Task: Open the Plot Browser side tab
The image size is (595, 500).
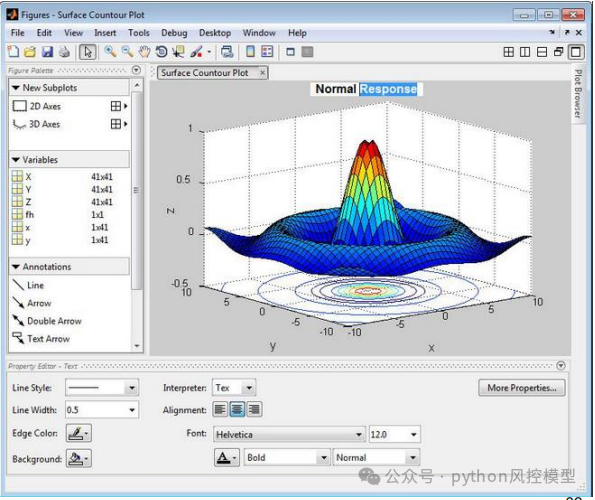Action: coord(578,94)
